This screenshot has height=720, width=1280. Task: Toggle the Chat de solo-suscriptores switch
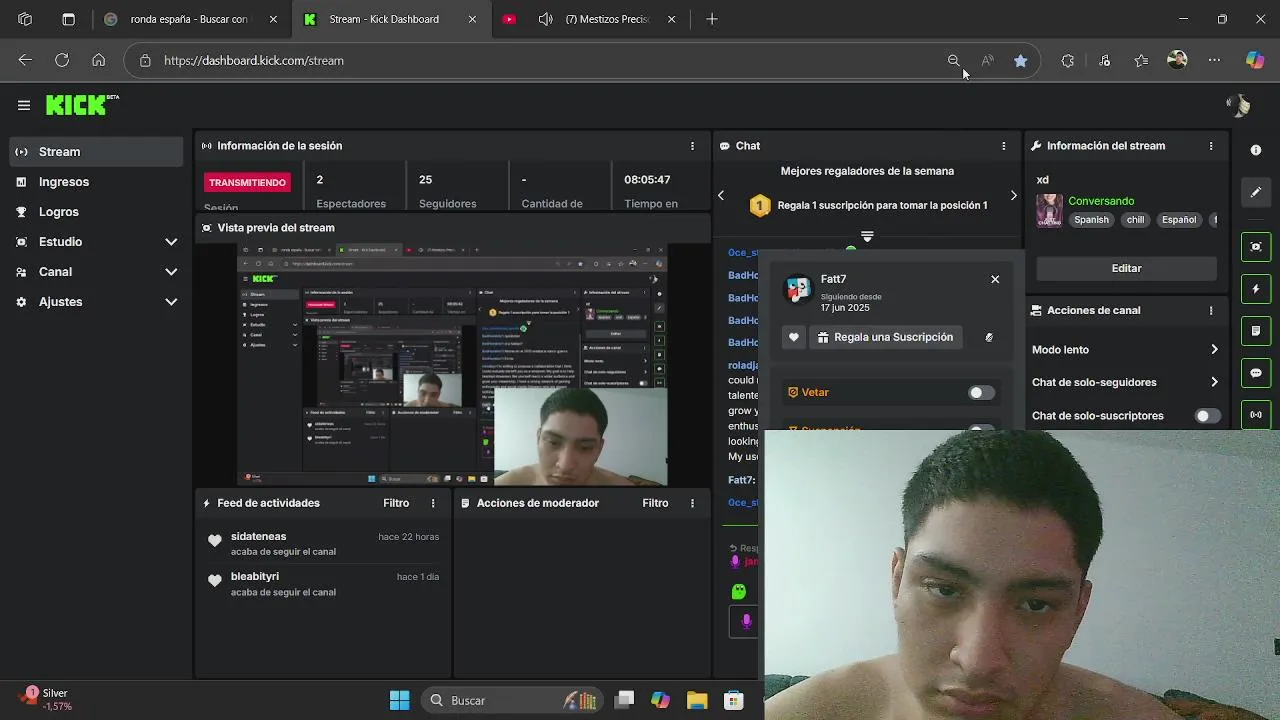pyautogui.click(x=1208, y=416)
